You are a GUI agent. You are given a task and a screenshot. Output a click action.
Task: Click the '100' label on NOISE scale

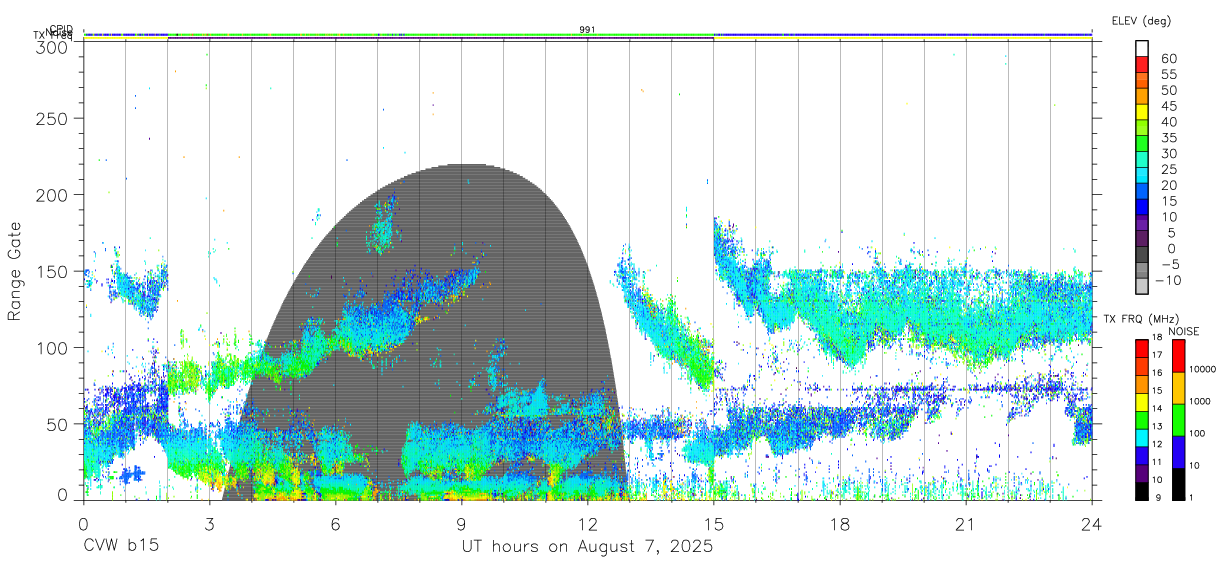1197,433
